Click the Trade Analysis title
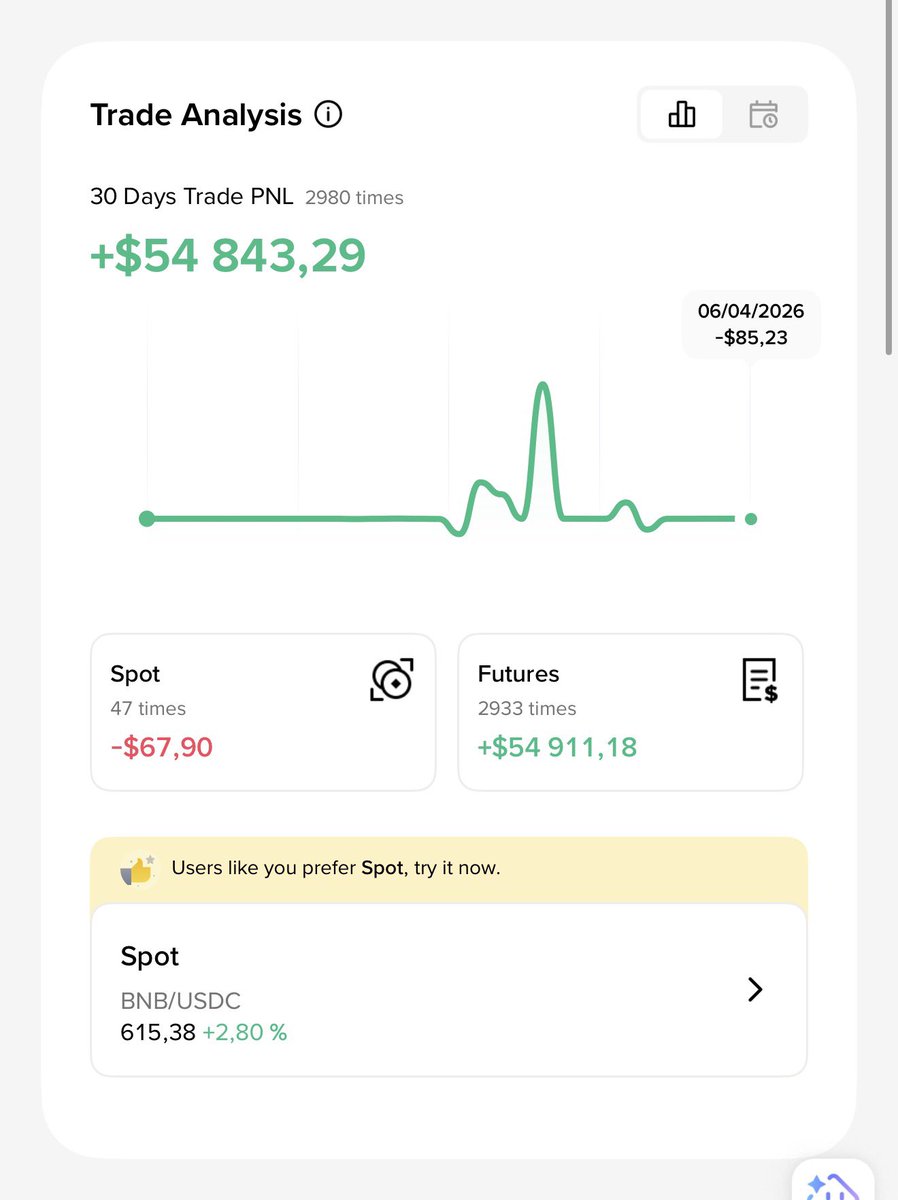Image resolution: width=898 pixels, height=1200 pixels. click(x=196, y=115)
